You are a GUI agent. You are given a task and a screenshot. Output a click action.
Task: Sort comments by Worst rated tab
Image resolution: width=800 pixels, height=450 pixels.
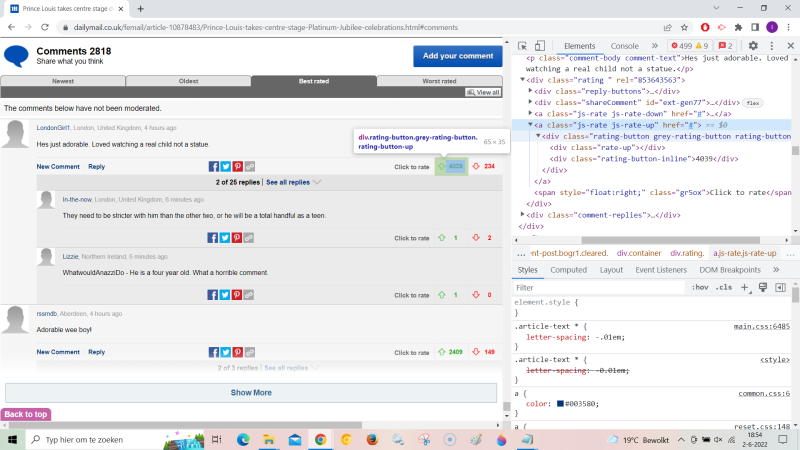(440, 80)
